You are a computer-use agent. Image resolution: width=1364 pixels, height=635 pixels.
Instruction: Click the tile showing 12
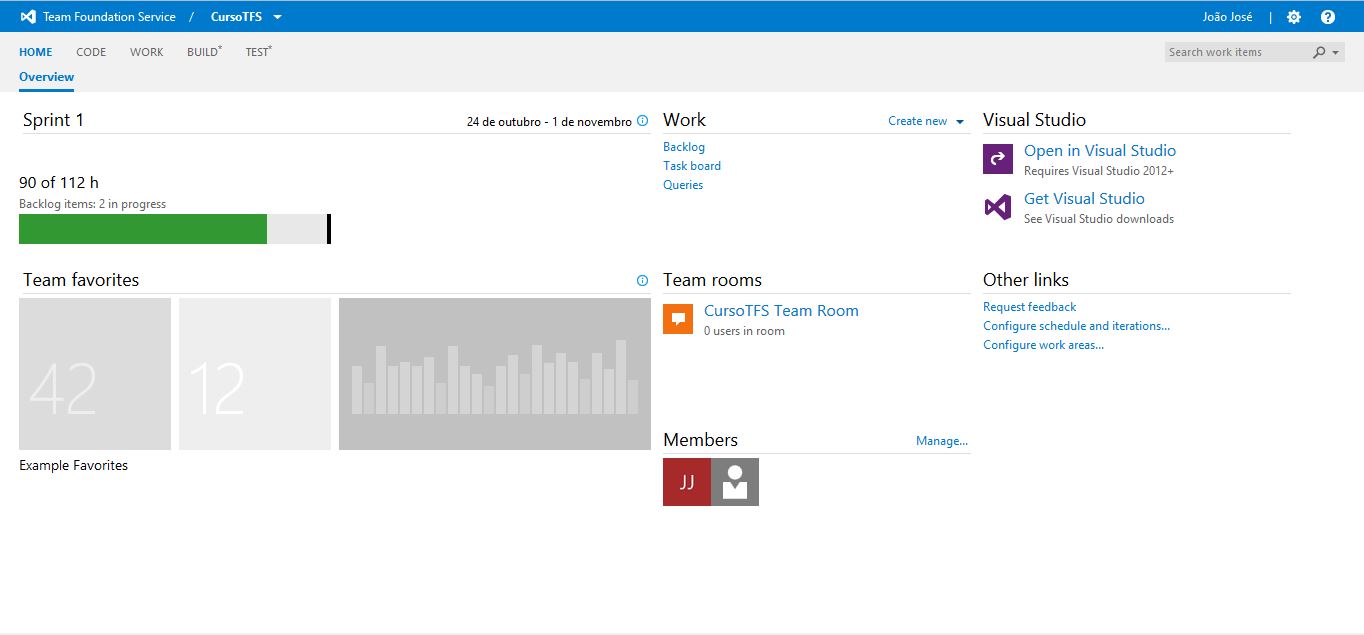[x=255, y=374]
